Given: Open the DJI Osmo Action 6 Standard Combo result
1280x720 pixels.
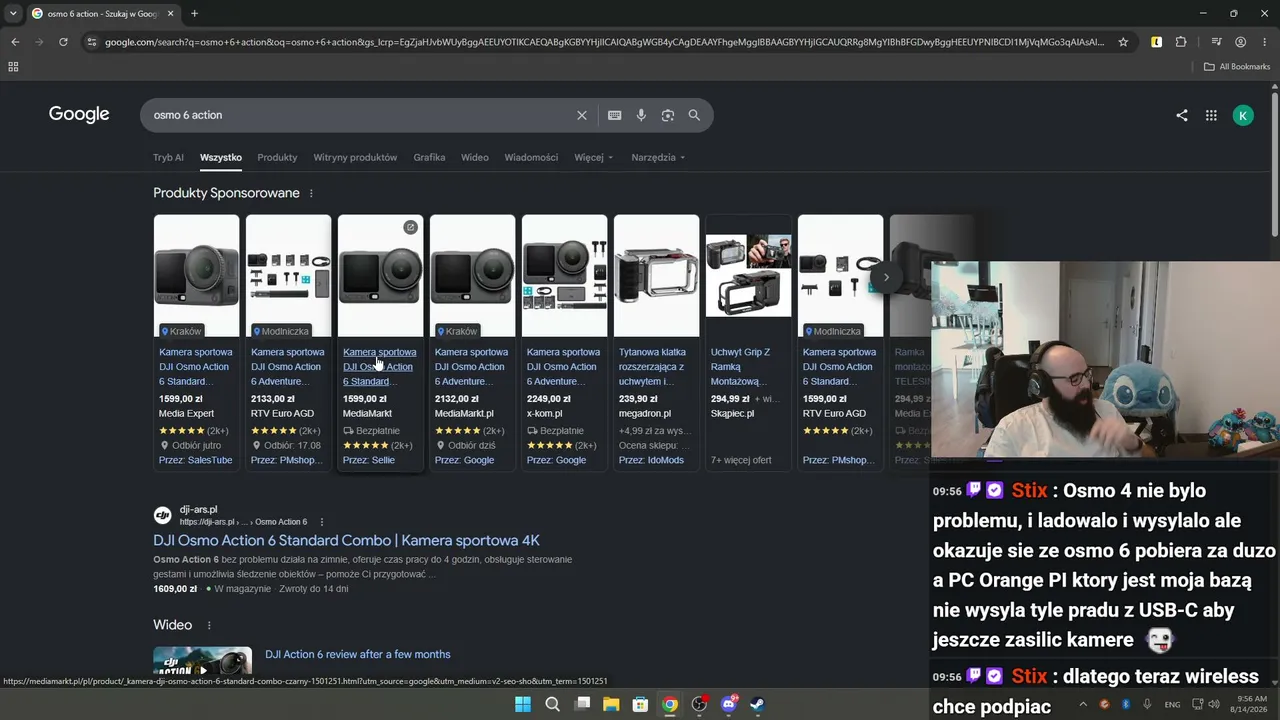Looking at the screenshot, I should coord(346,540).
